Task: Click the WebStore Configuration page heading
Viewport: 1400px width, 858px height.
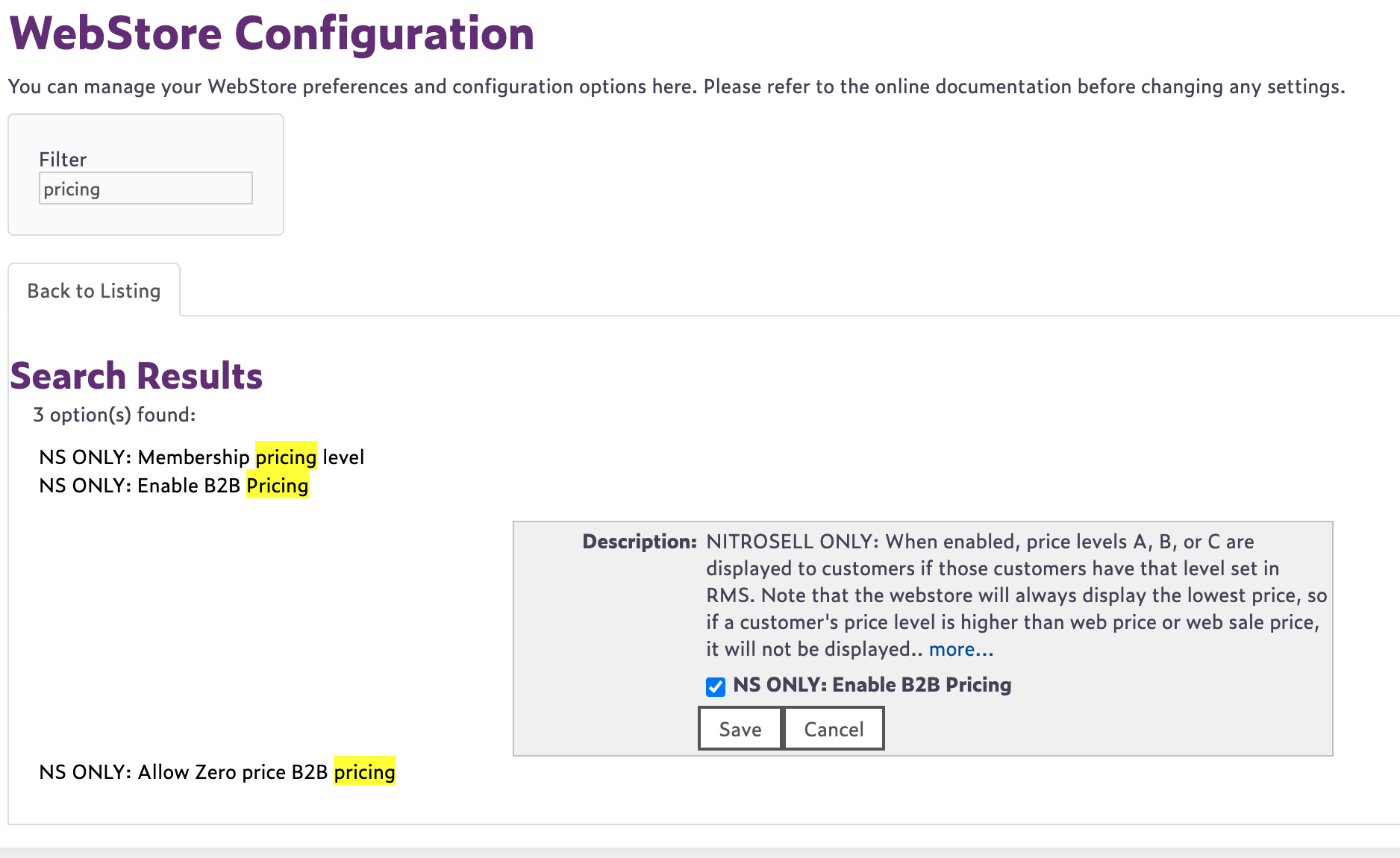Action: (x=272, y=34)
